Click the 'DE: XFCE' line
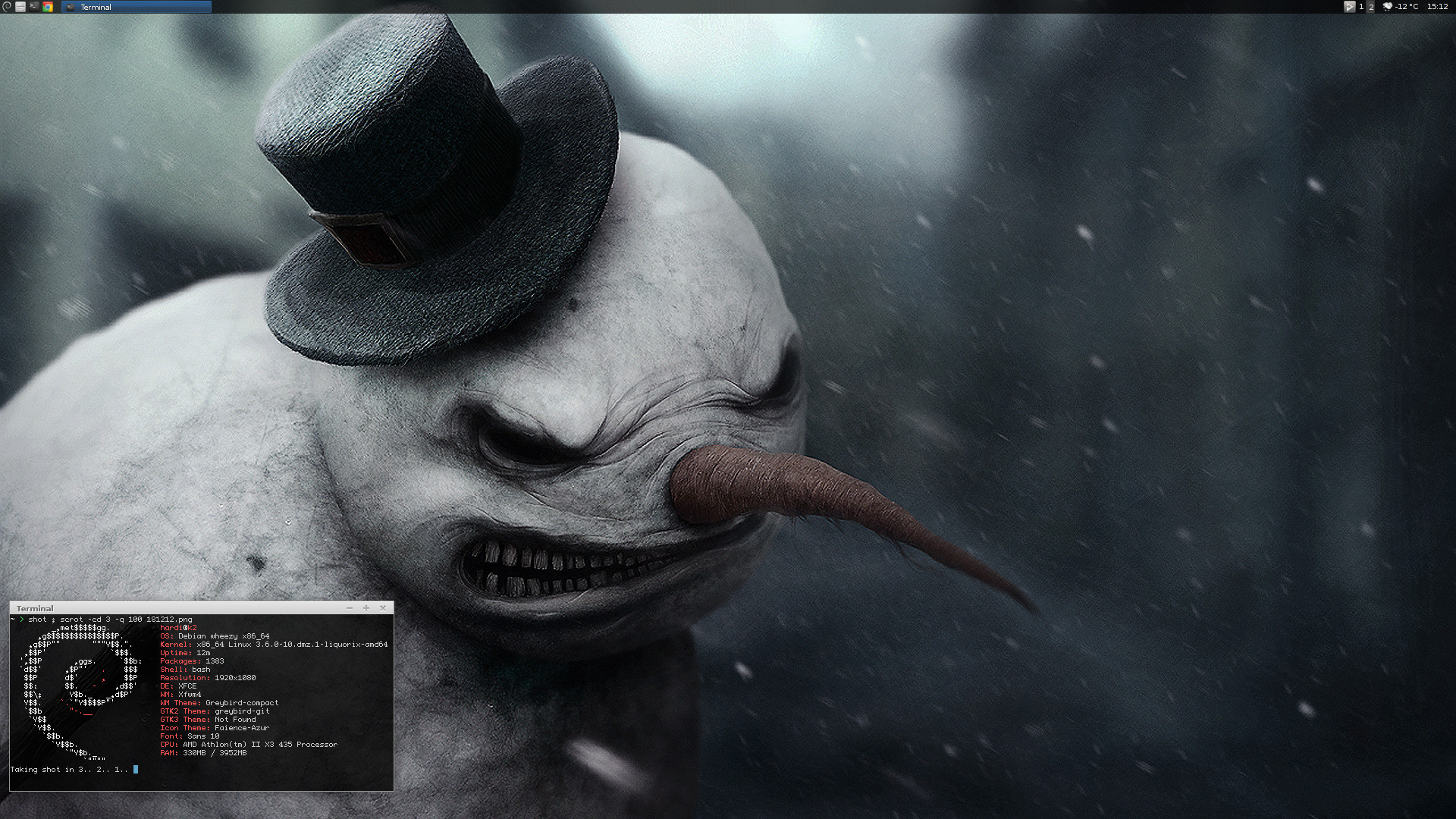Viewport: 1456px width, 819px height. pos(178,686)
